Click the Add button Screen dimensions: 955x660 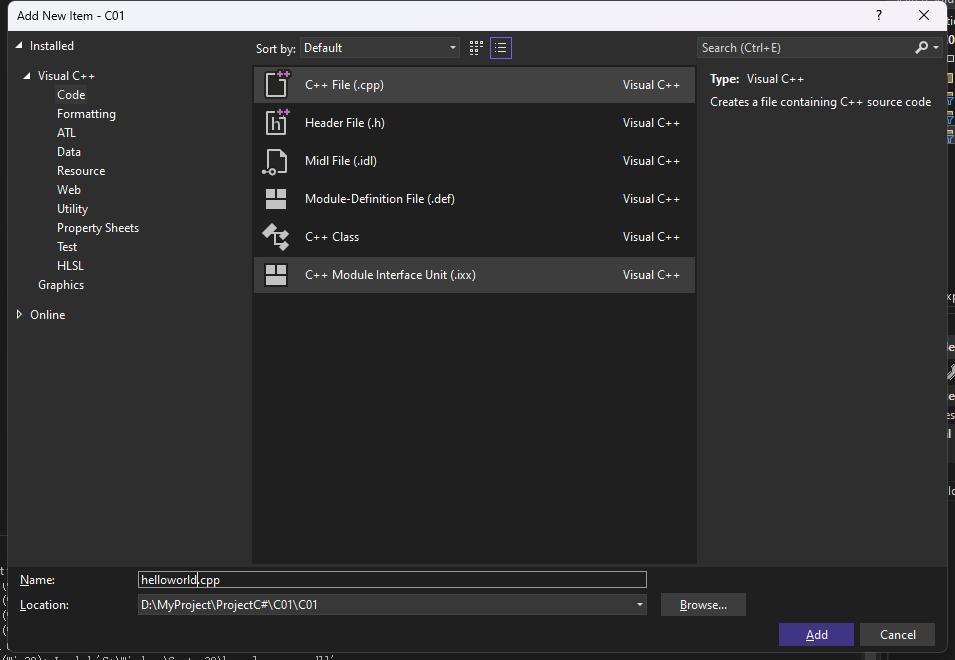tap(816, 635)
